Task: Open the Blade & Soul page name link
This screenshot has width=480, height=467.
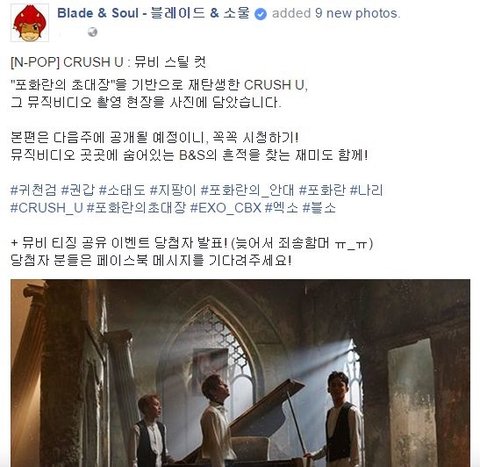Action: coord(153,13)
